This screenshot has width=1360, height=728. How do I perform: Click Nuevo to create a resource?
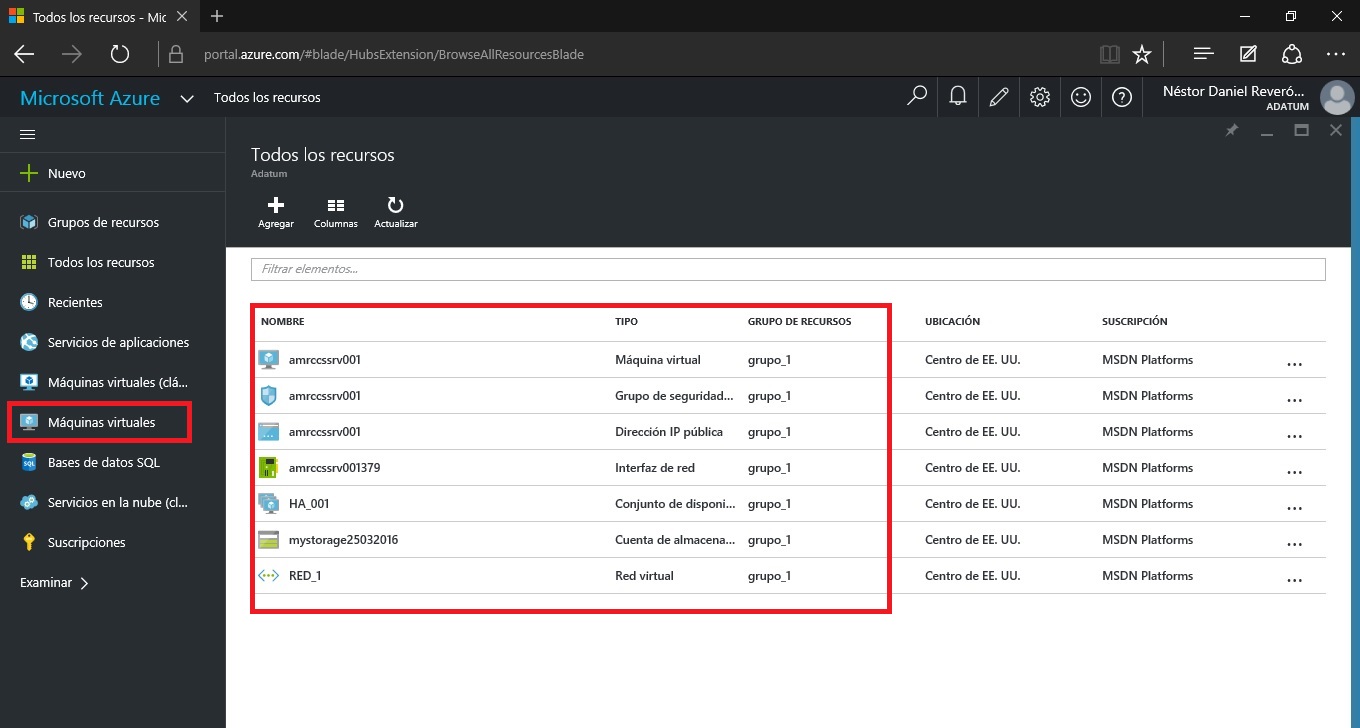click(66, 173)
